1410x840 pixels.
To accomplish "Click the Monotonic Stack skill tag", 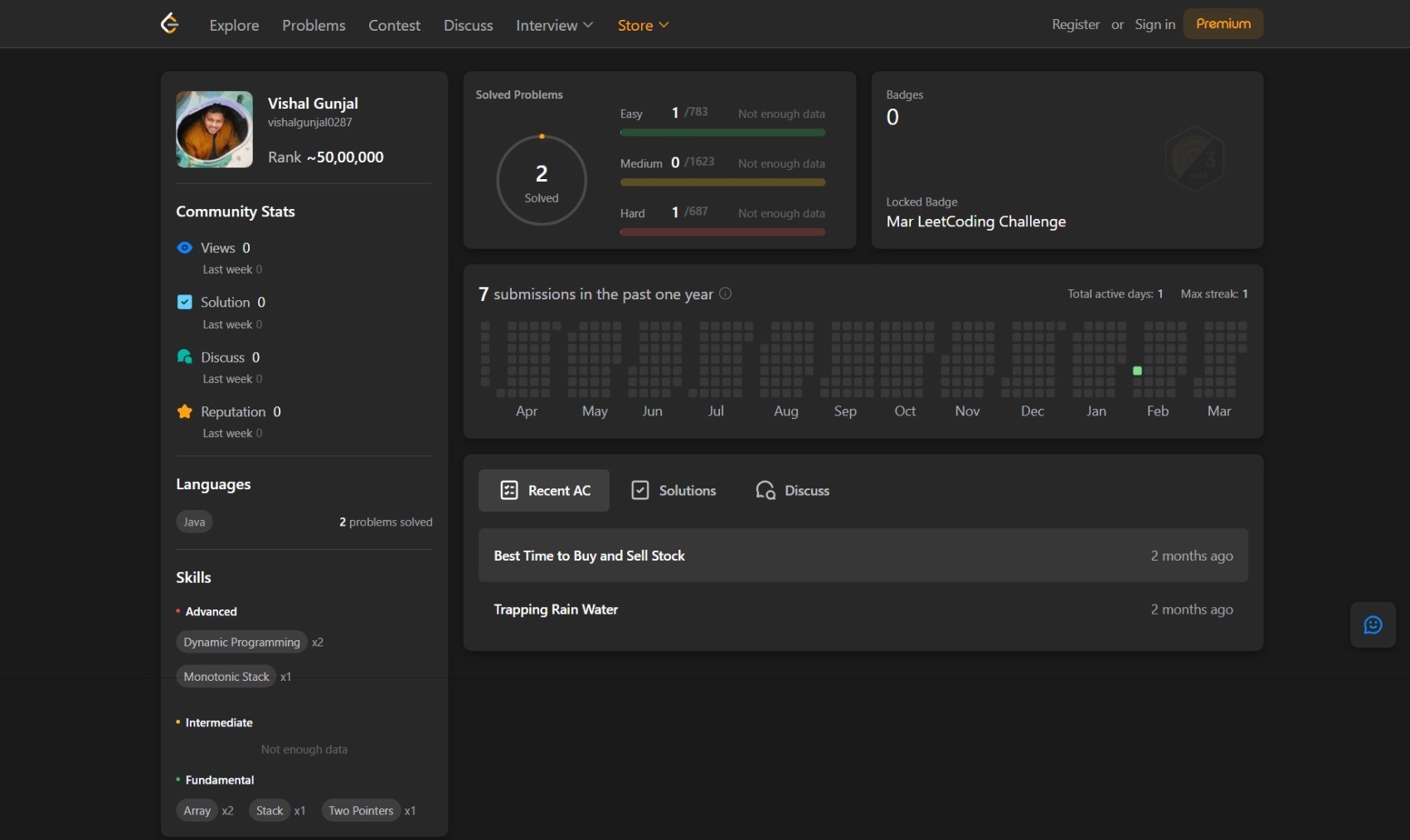I will (x=226, y=677).
